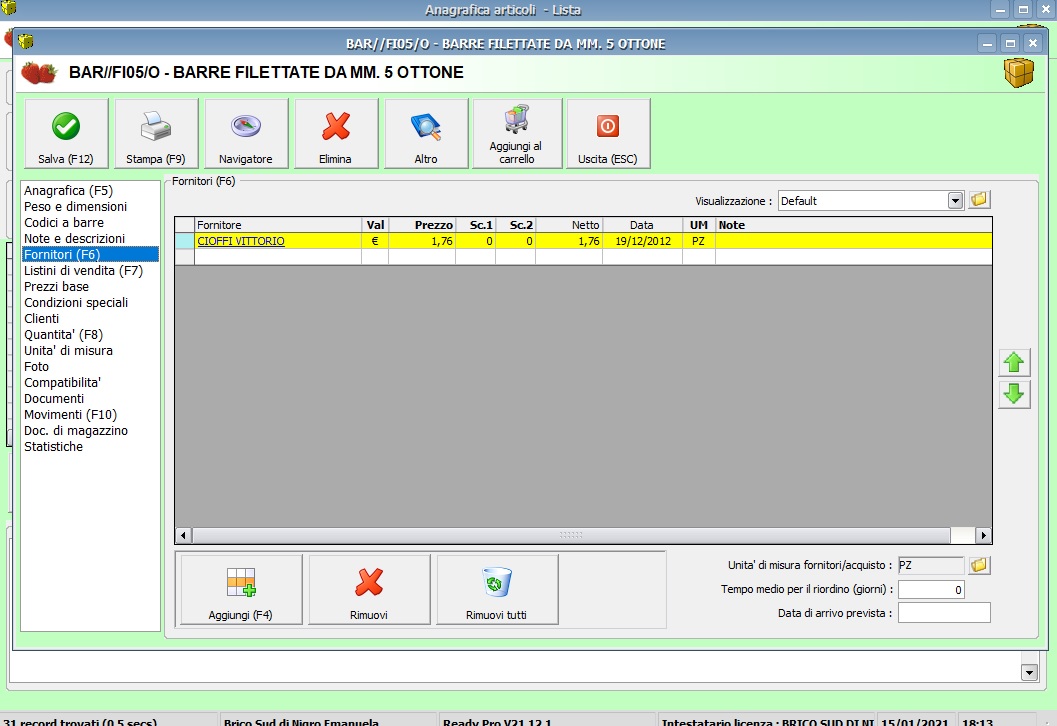Open the Navigatore compass tool
The height and width of the screenshot is (726, 1057).
[246, 133]
